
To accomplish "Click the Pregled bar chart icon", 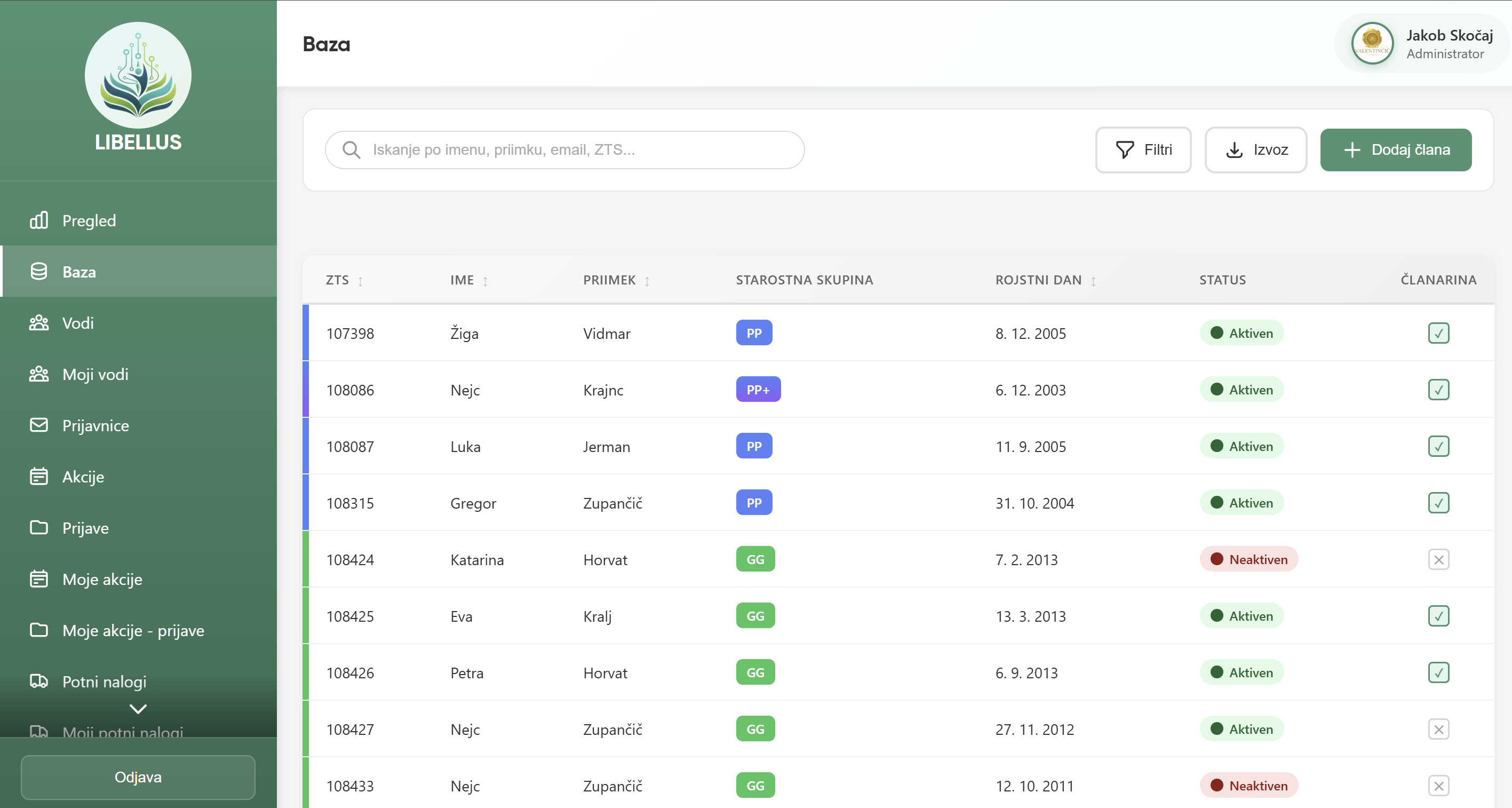I will coord(39,220).
